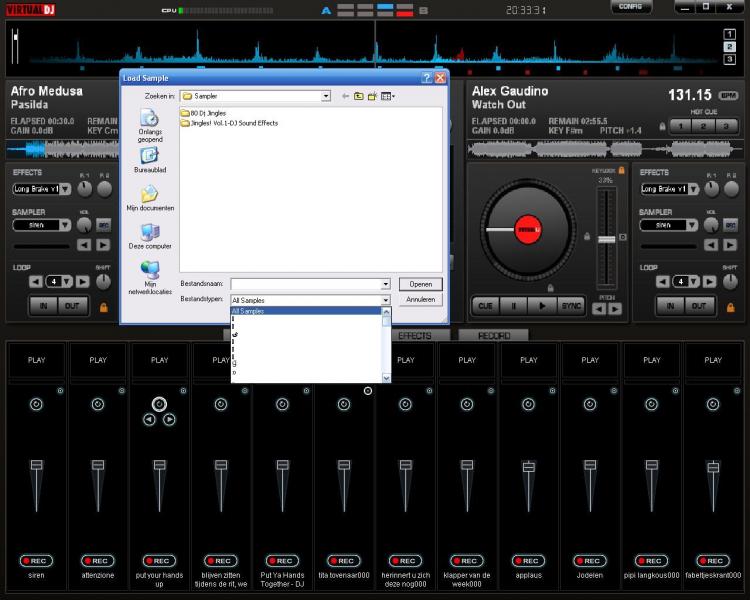Open left deck siren sampler dropdown
Image resolution: width=750 pixels, height=600 pixels.
click(x=66, y=225)
